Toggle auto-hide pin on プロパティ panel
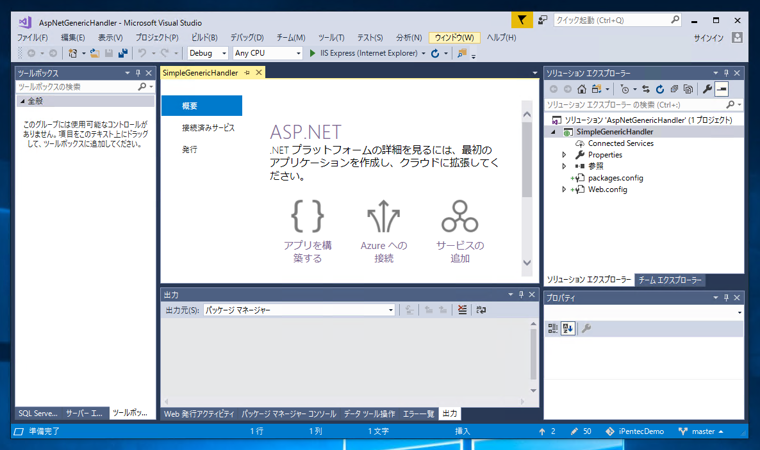 point(726,298)
